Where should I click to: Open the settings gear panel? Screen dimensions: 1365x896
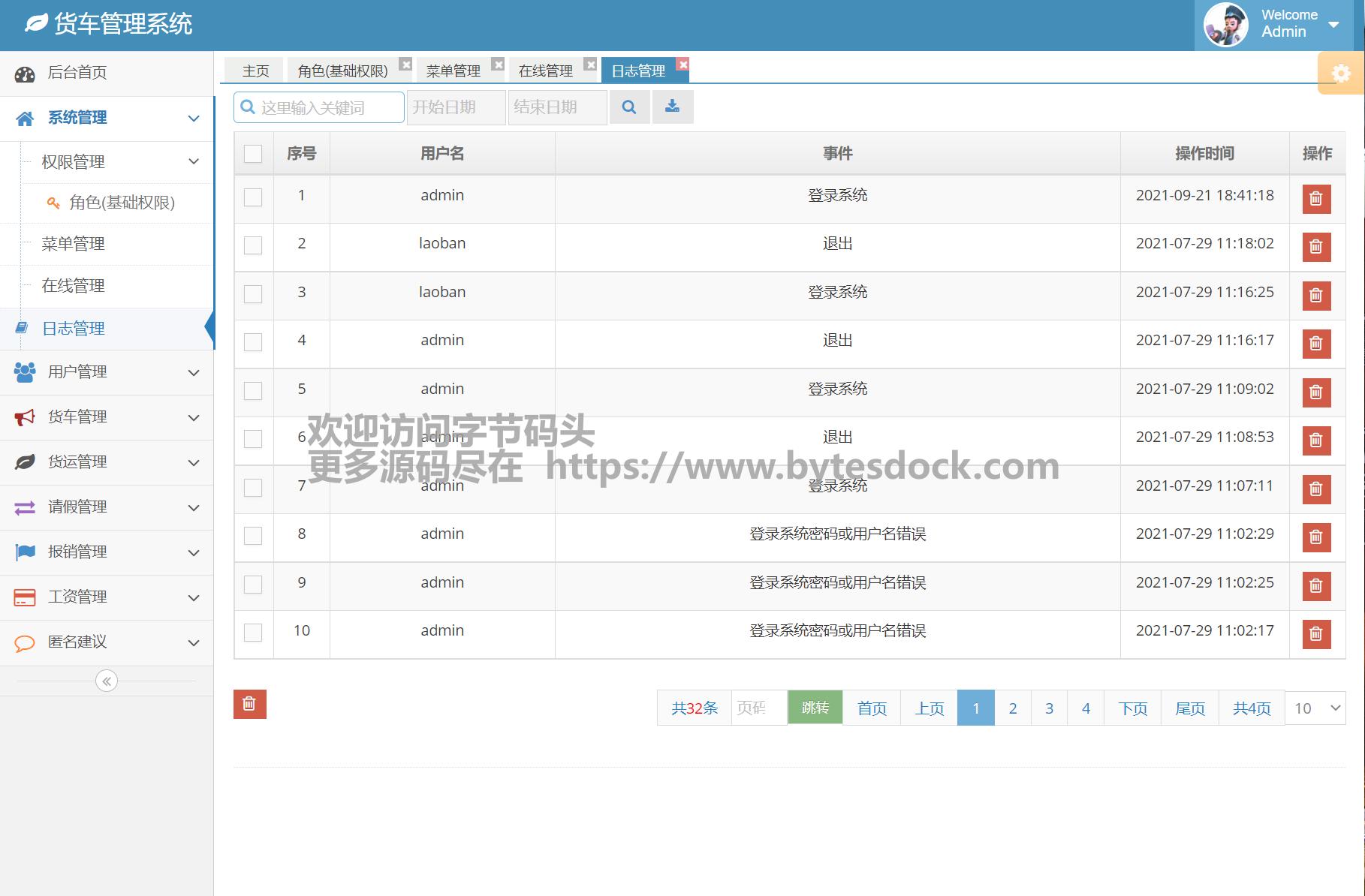point(1340,74)
